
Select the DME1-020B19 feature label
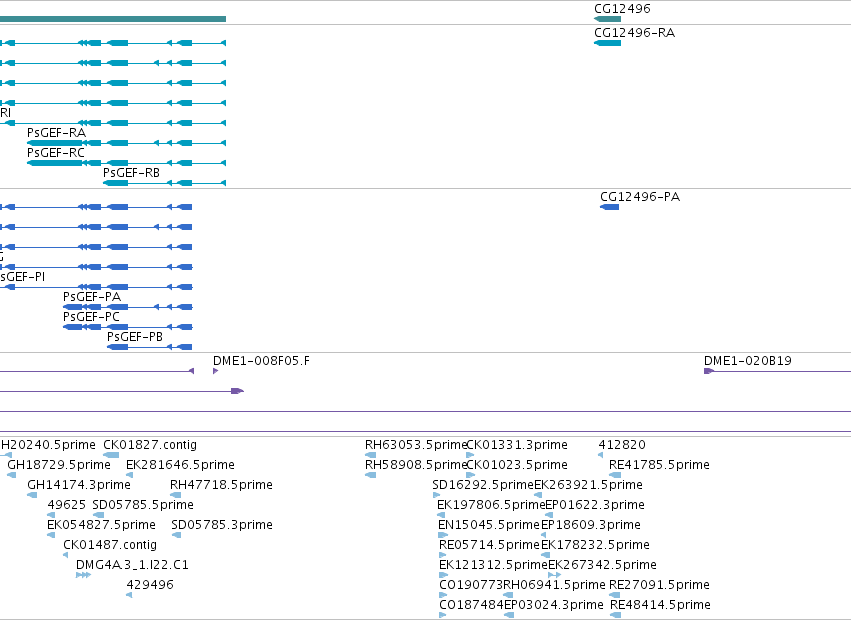(747, 360)
